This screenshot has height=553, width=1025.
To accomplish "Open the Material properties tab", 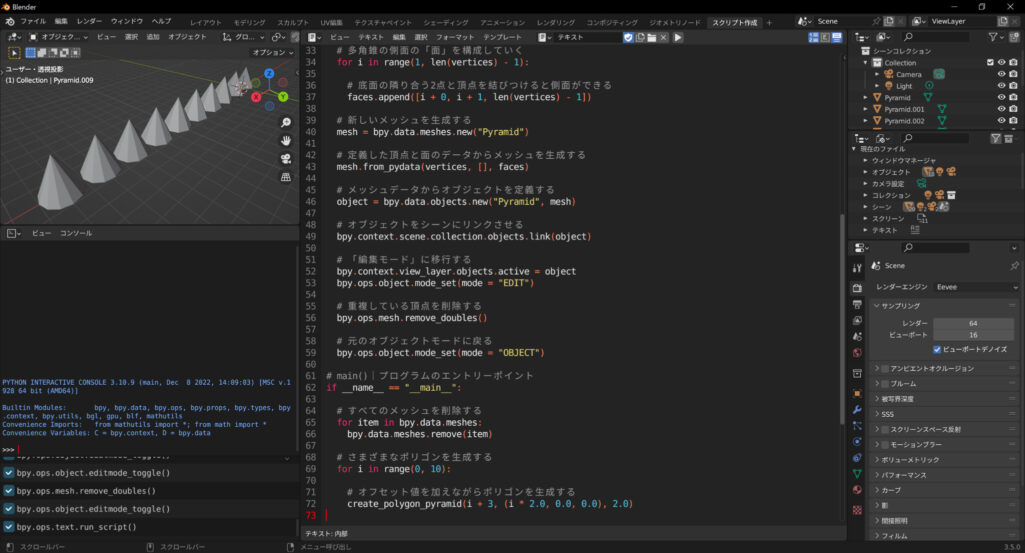I will point(857,490).
